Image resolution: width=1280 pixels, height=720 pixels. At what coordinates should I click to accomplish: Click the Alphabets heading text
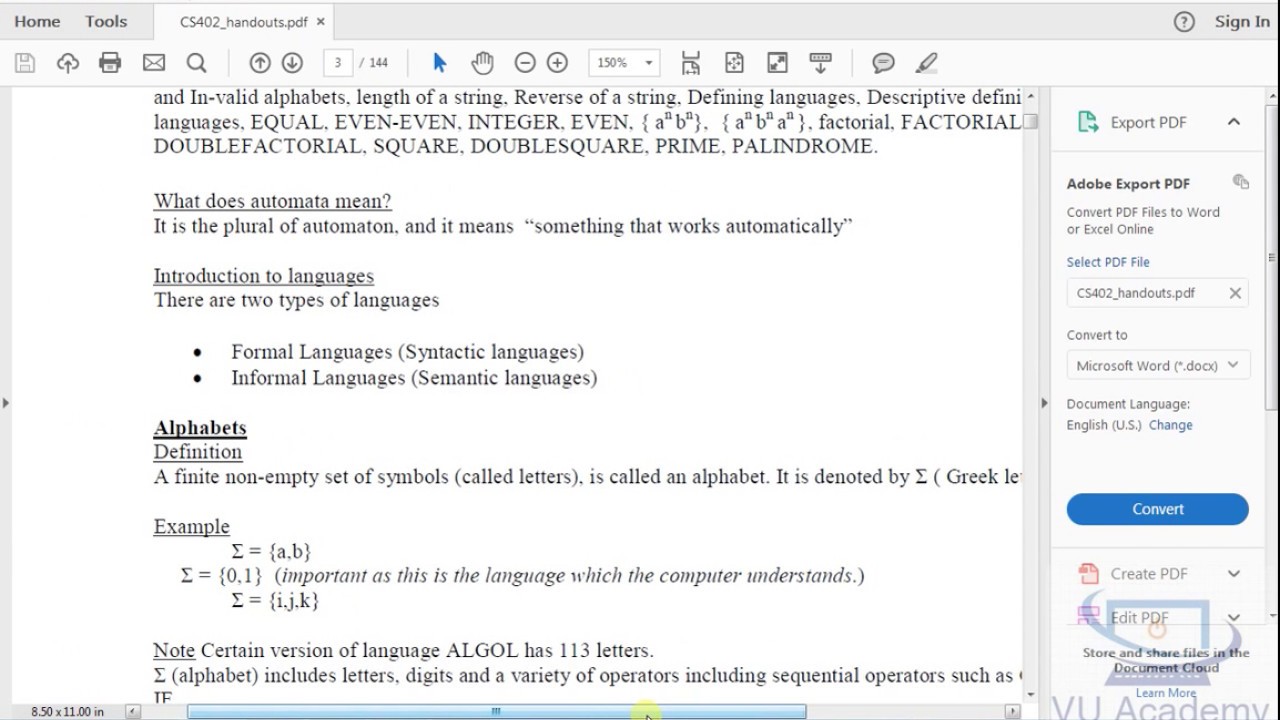click(200, 428)
